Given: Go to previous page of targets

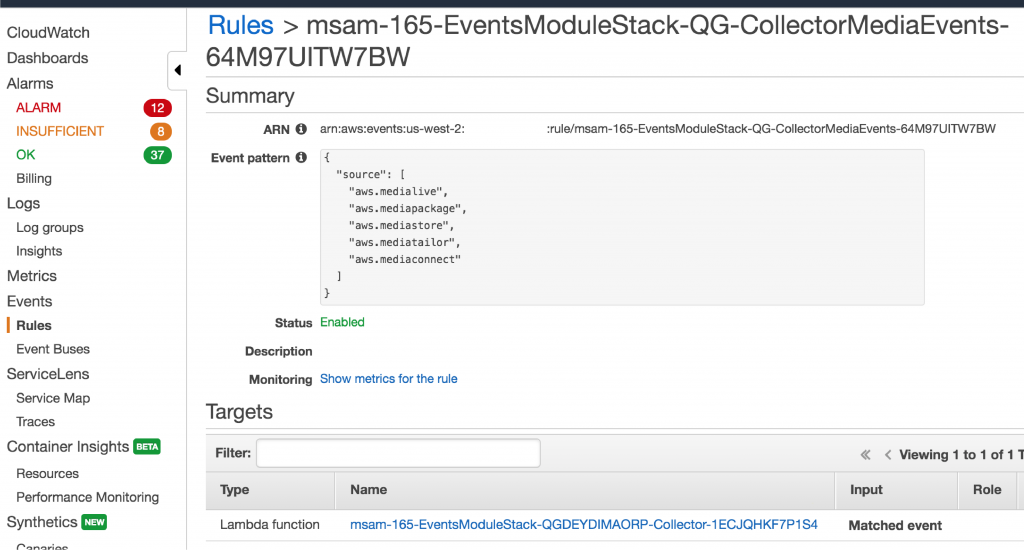Looking at the screenshot, I should (888, 455).
